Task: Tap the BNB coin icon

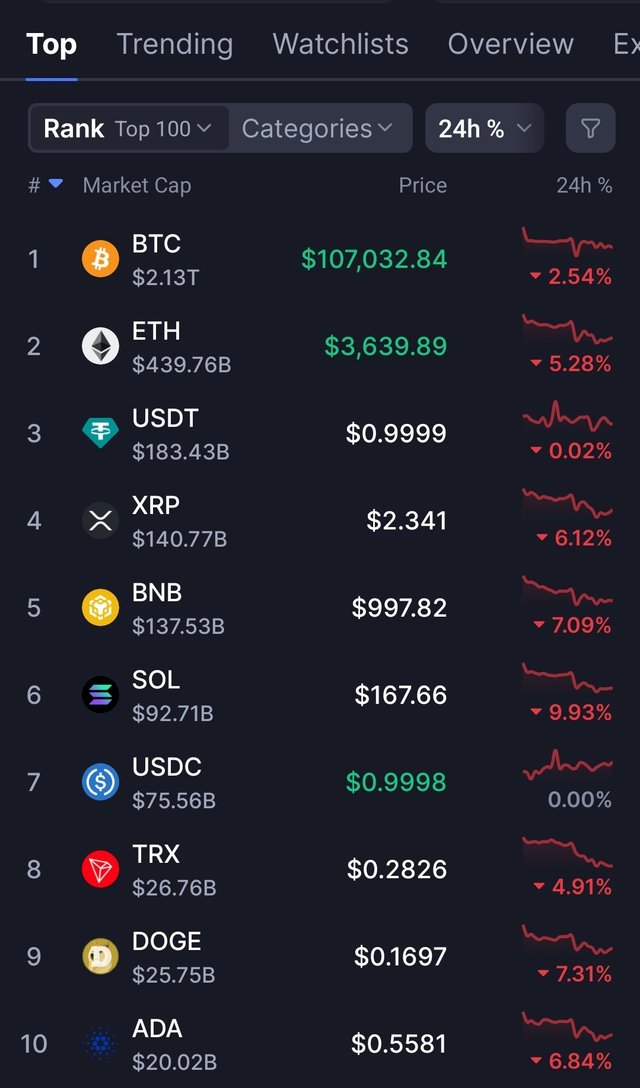Action: coord(100,608)
